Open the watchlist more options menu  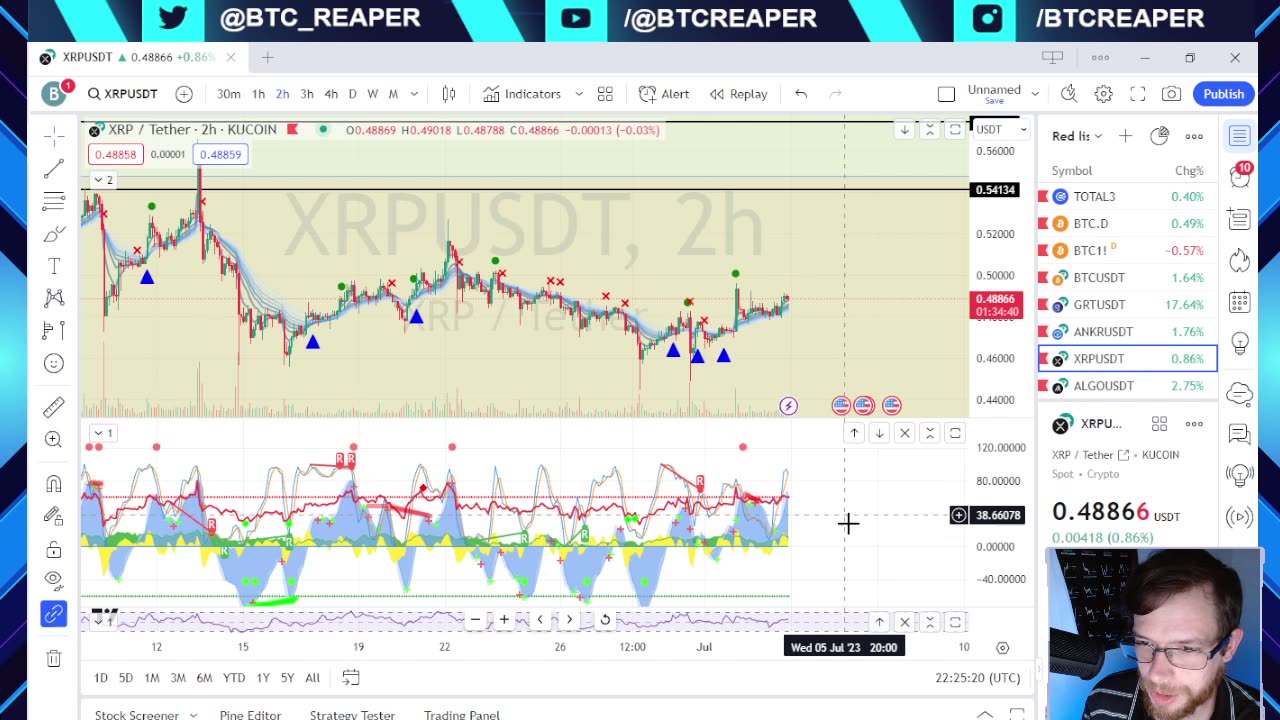tap(1194, 136)
